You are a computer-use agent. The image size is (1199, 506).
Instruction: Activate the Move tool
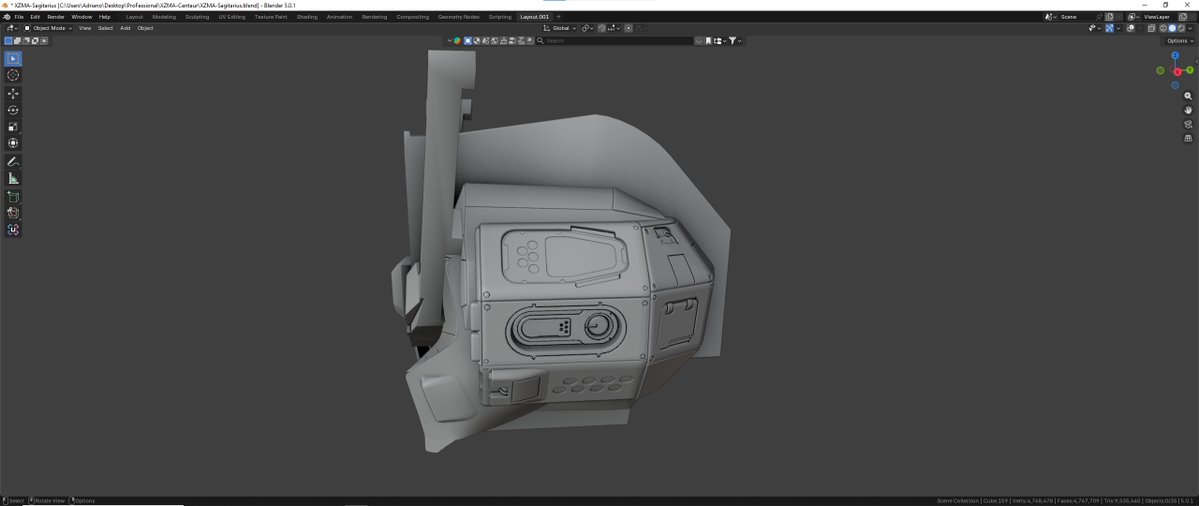tap(13, 93)
